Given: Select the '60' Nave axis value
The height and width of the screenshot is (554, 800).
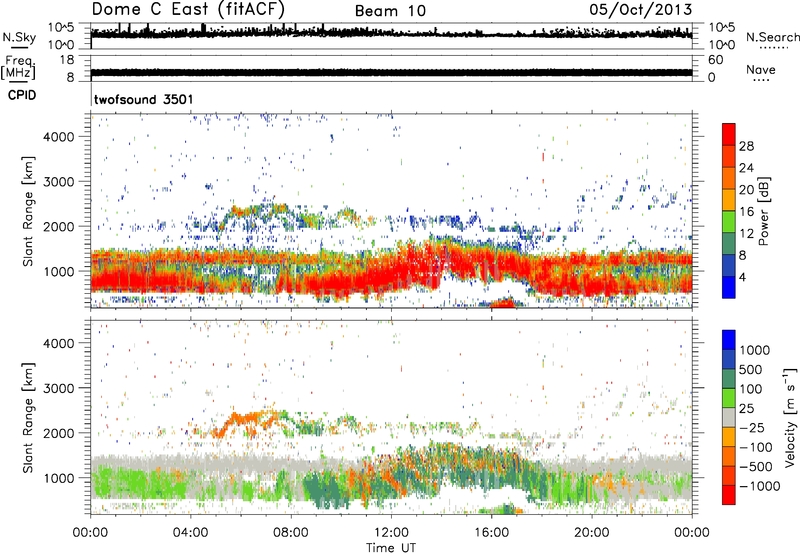Looking at the screenshot, I should pos(715,60).
